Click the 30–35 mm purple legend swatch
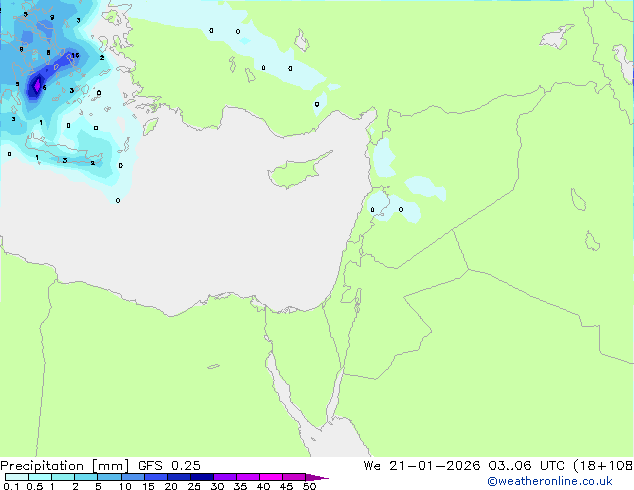The width and height of the screenshot is (634, 490). pos(224,477)
